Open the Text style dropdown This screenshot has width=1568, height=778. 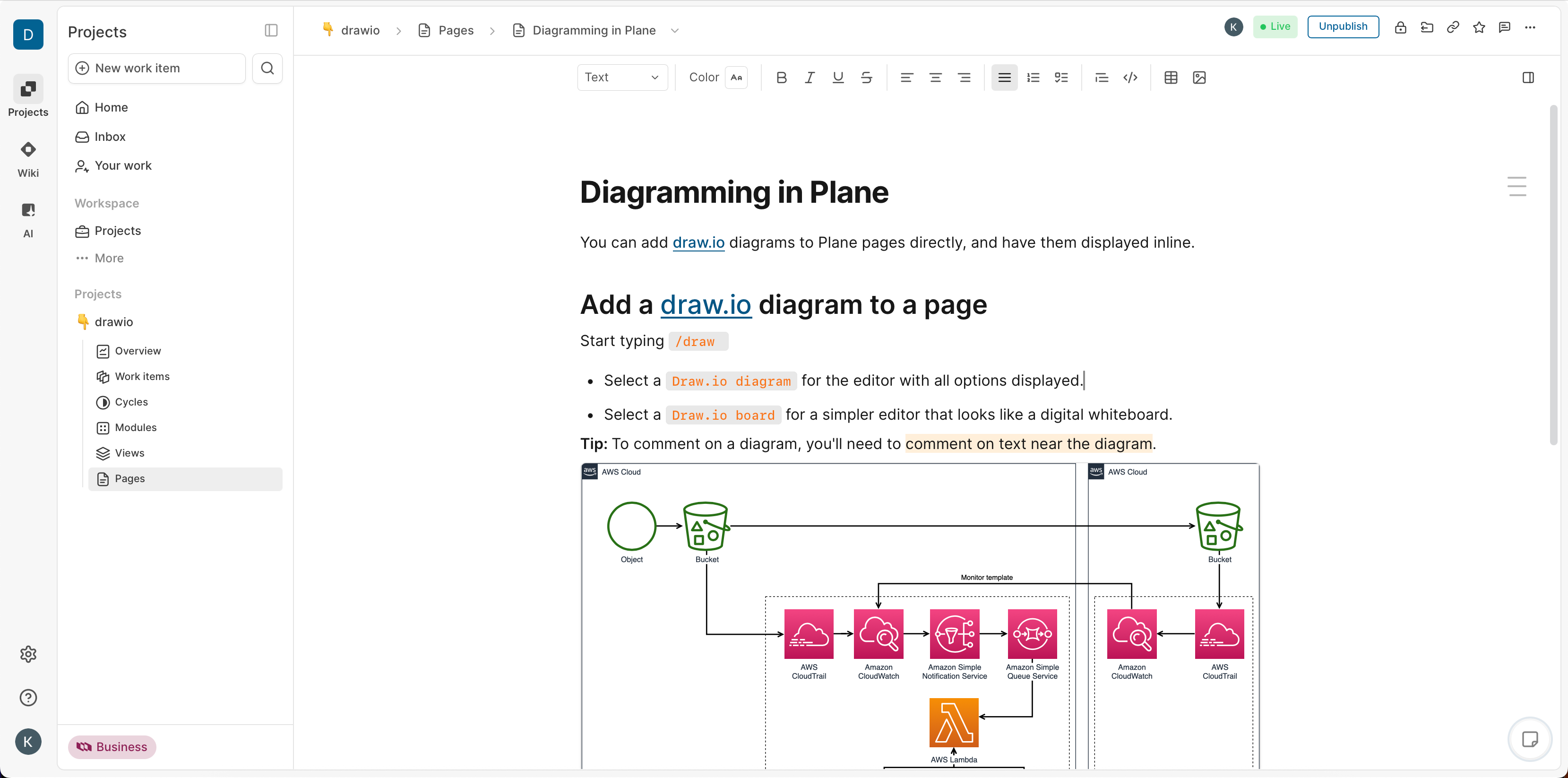[x=622, y=78]
